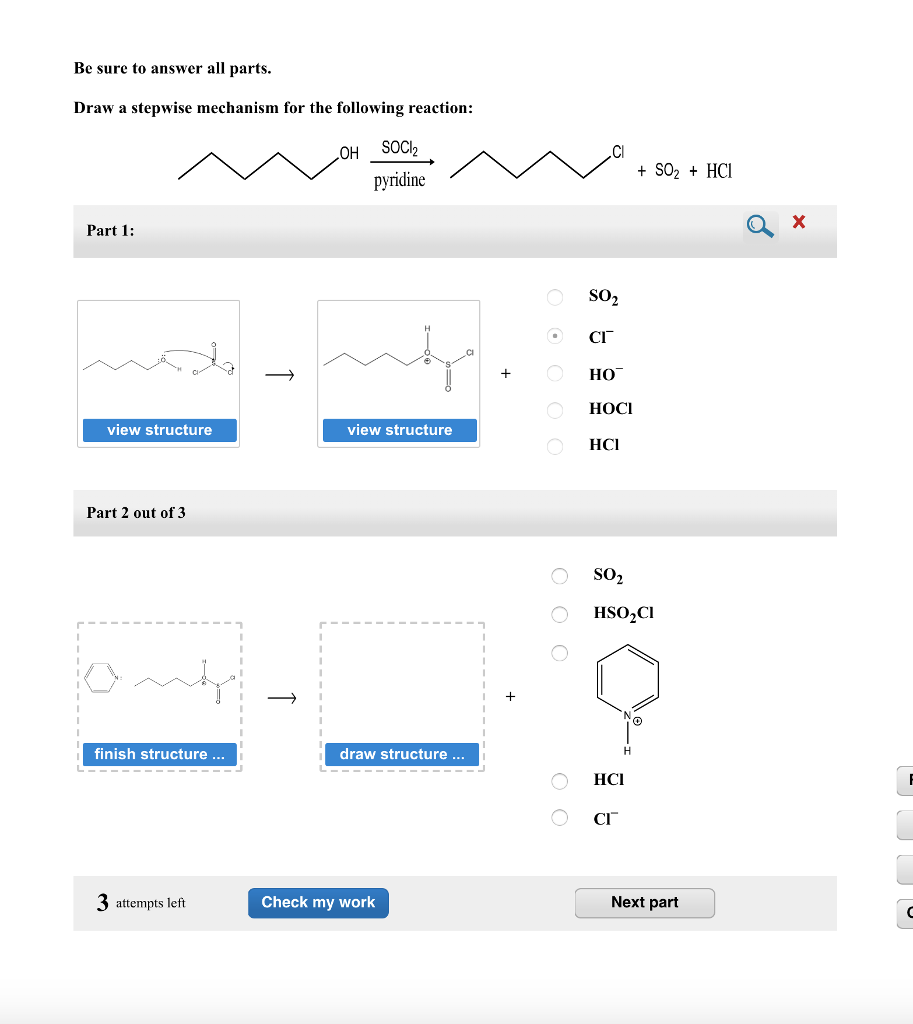Image resolution: width=913 pixels, height=1024 pixels.
Task: Select the pyridinium ion option
Action: point(559,652)
